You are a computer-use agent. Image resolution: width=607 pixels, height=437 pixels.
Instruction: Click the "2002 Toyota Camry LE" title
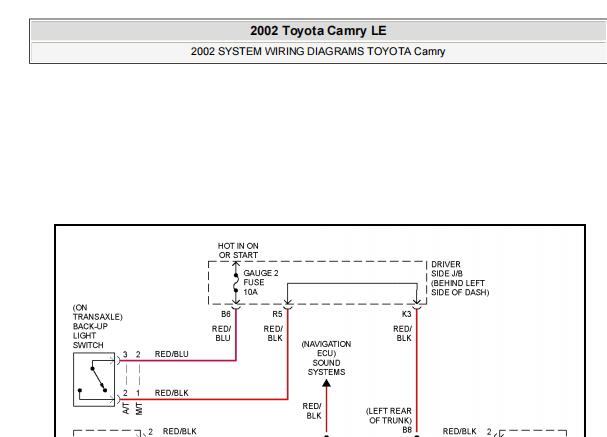318,31
